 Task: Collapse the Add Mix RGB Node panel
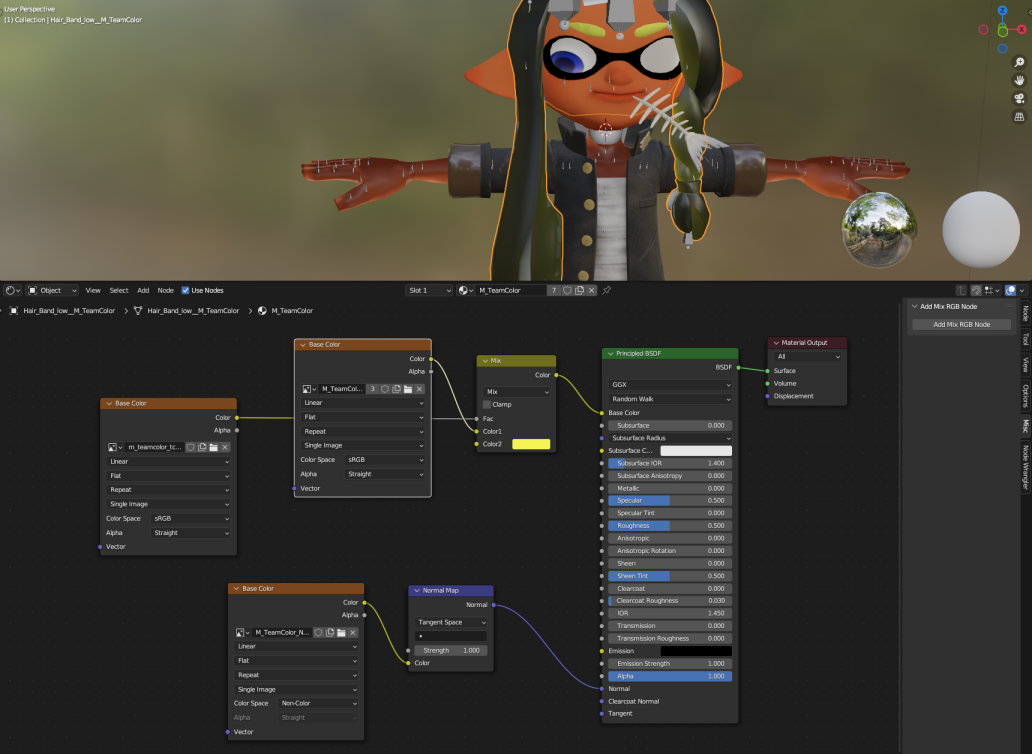pos(914,307)
